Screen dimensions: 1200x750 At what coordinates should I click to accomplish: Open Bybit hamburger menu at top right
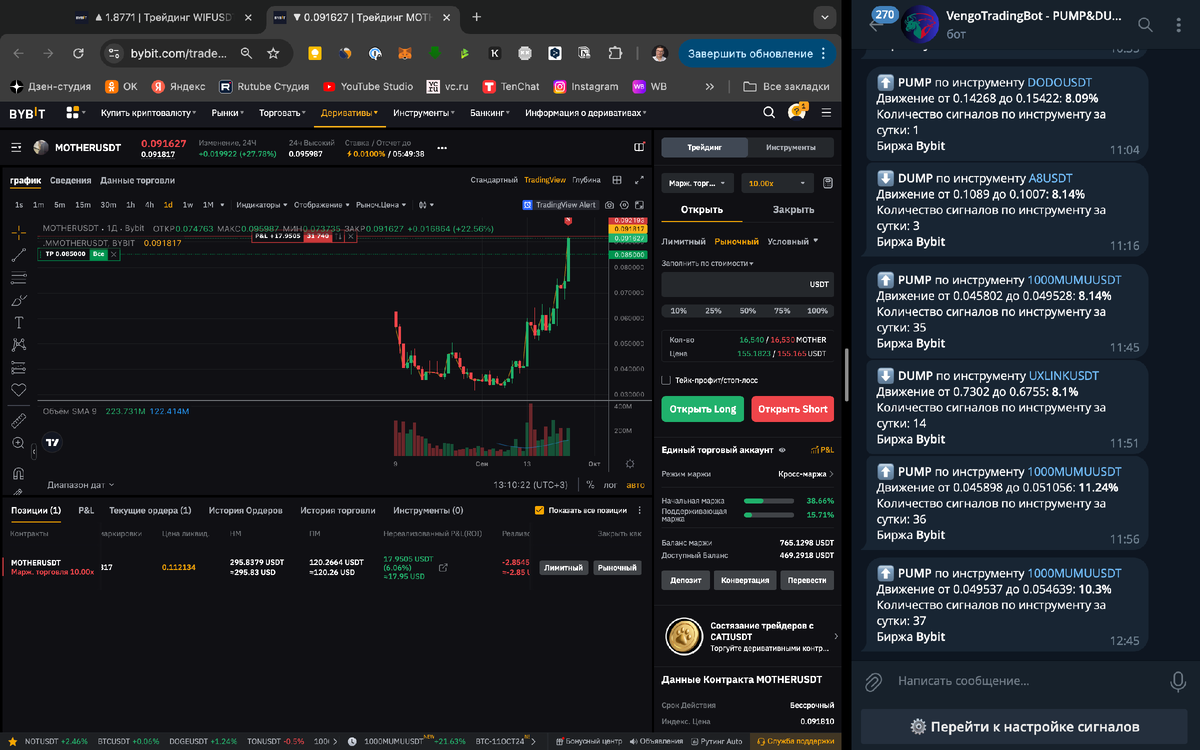click(x=826, y=113)
